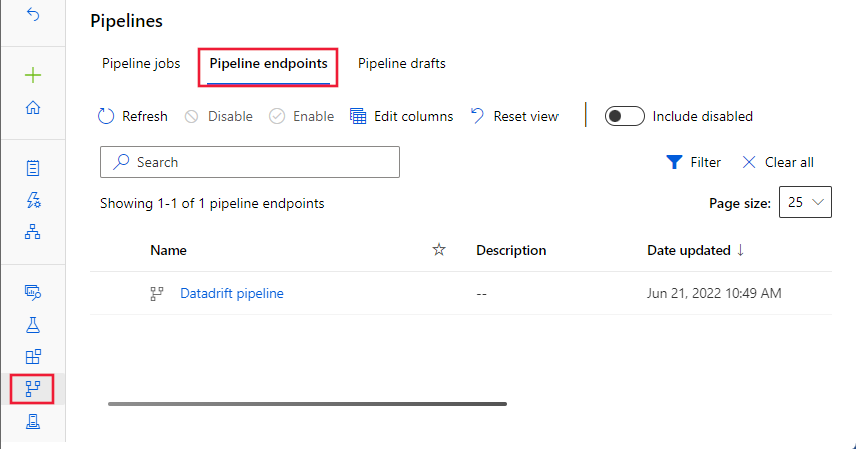
Task: Click the horizontal scrollbar thumb
Action: [x=307, y=404]
